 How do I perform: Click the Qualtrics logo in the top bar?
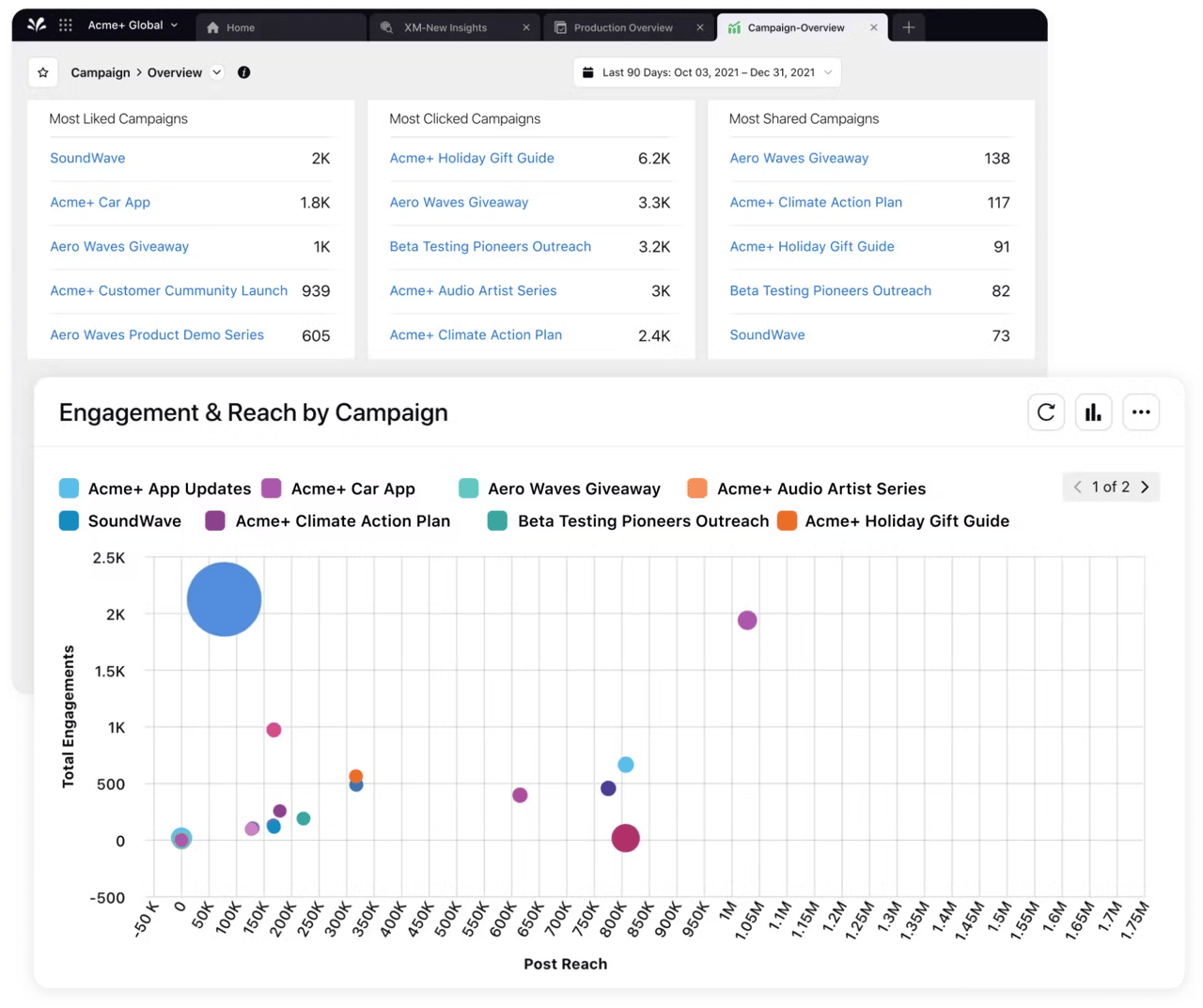[x=36, y=24]
